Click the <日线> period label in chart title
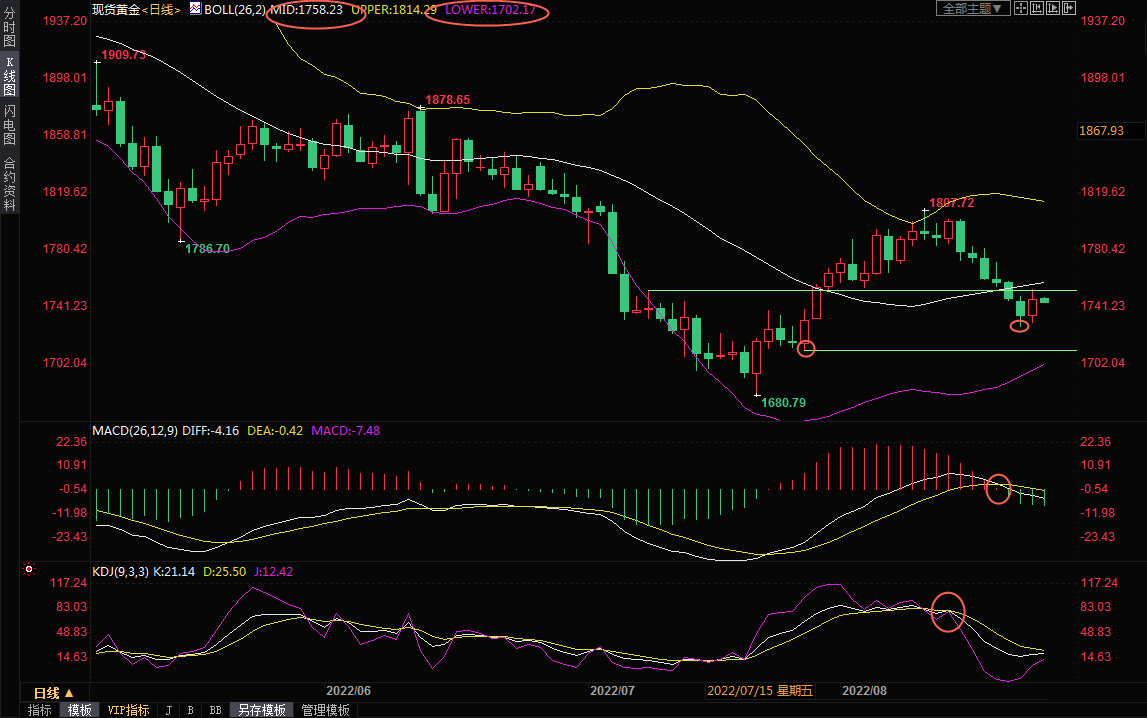 pyautogui.click(x=160, y=9)
